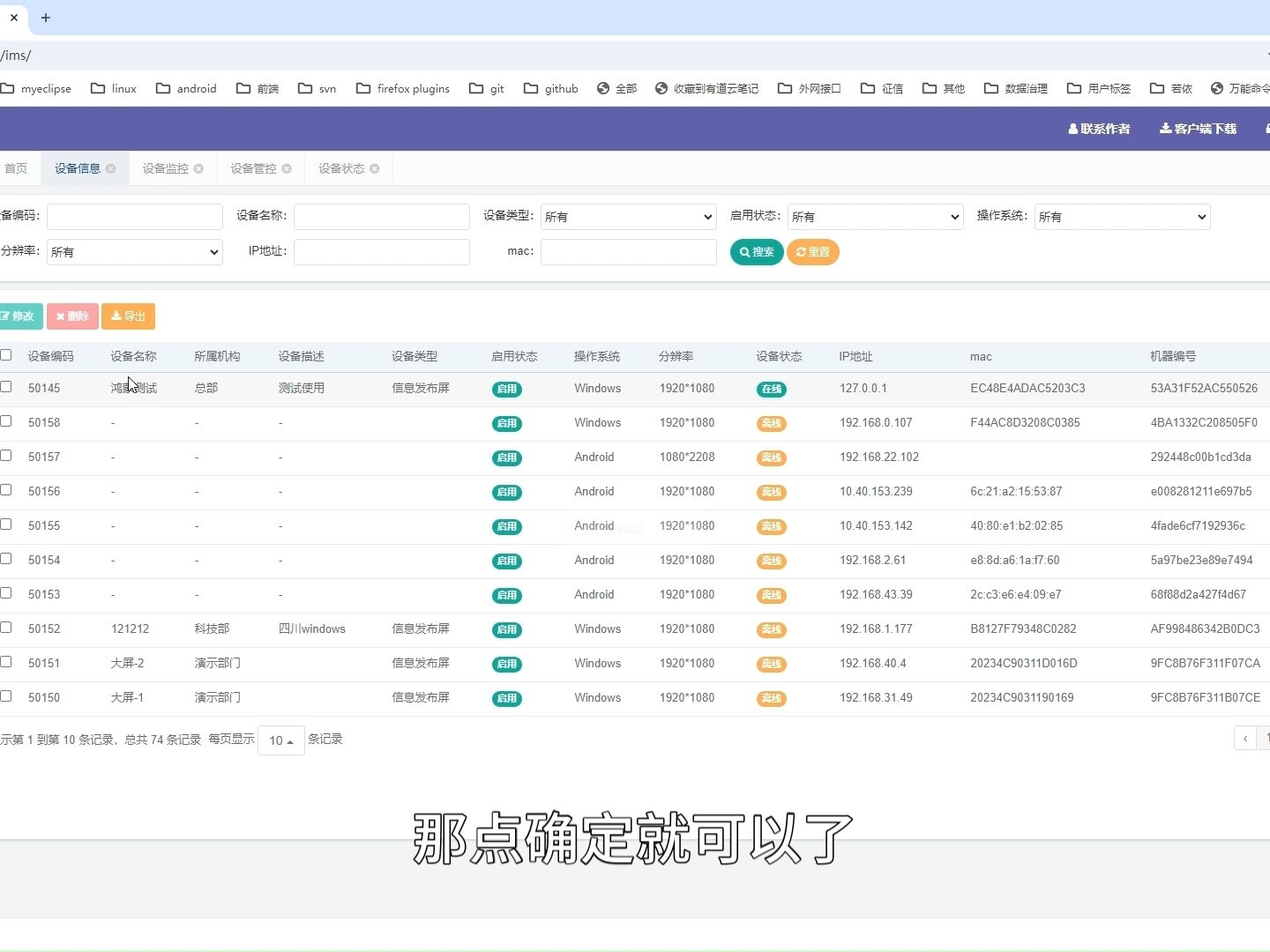Open 联系作者 contact author link
1270x952 pixels.
1099,129
